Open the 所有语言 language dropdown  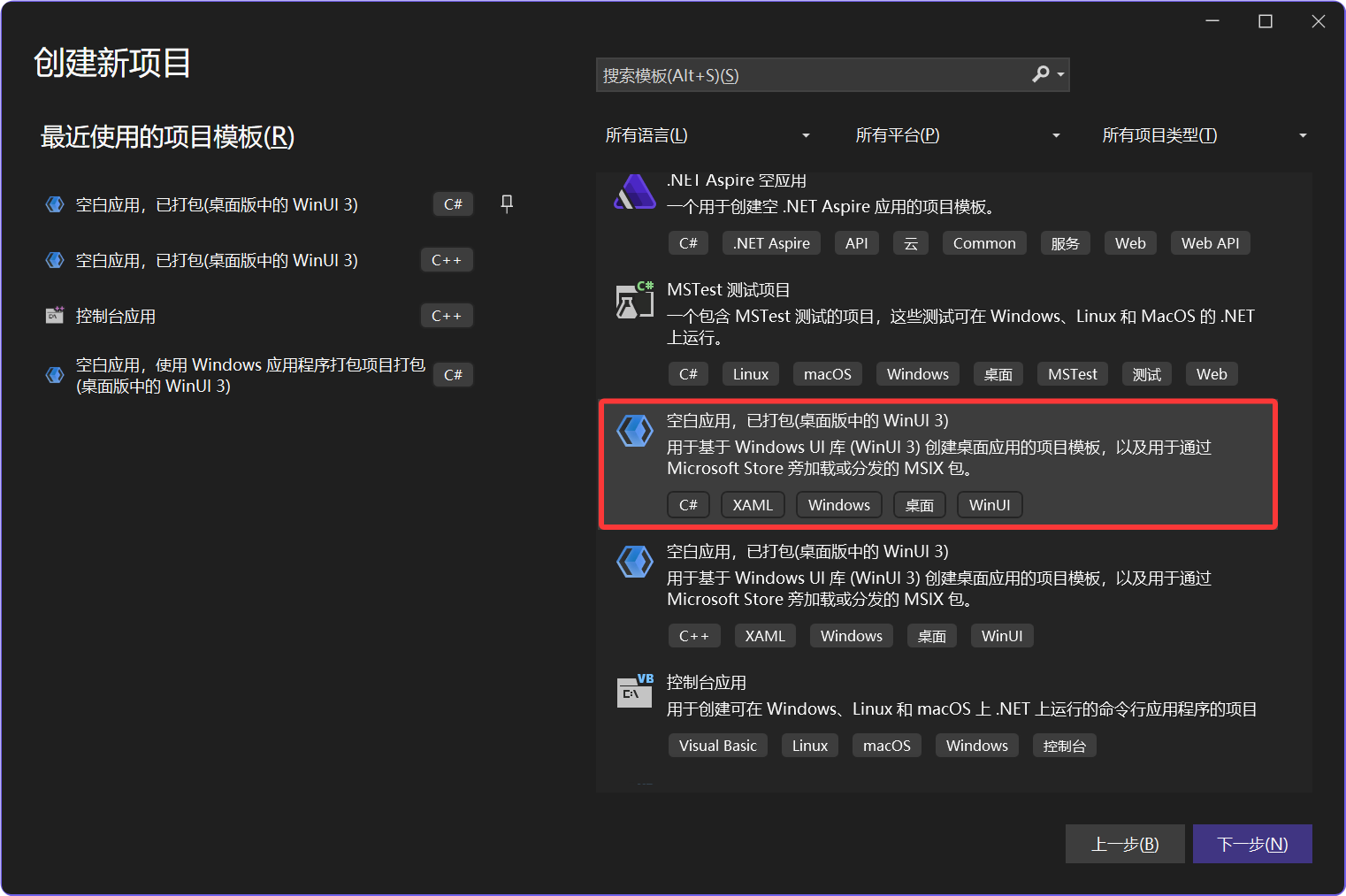(x=707, y=135)
